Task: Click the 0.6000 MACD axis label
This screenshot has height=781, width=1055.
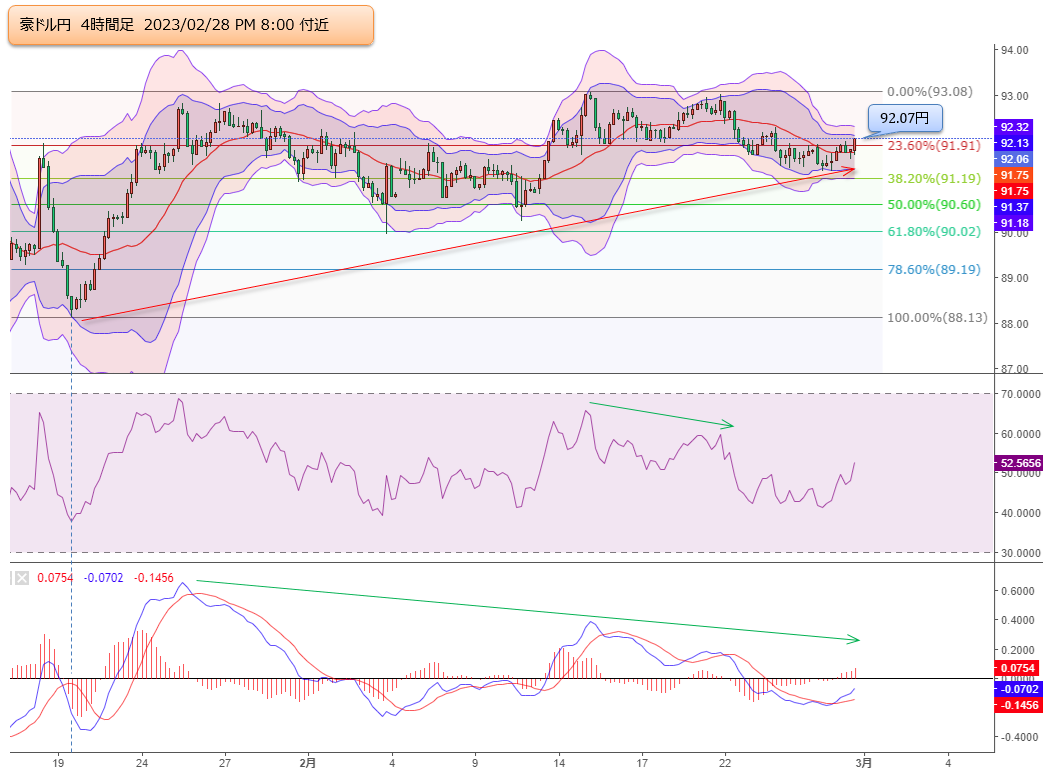Action: (x=1018, y=591)
